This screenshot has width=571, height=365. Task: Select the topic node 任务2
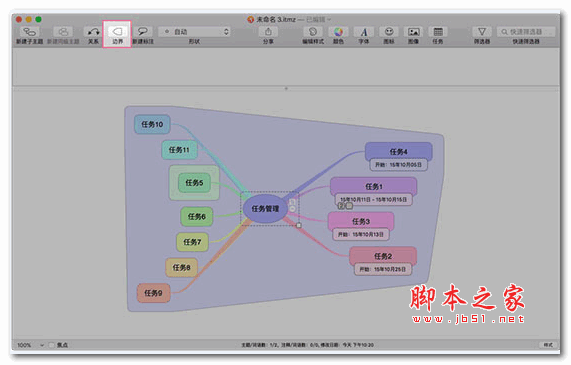click(383, 256)
